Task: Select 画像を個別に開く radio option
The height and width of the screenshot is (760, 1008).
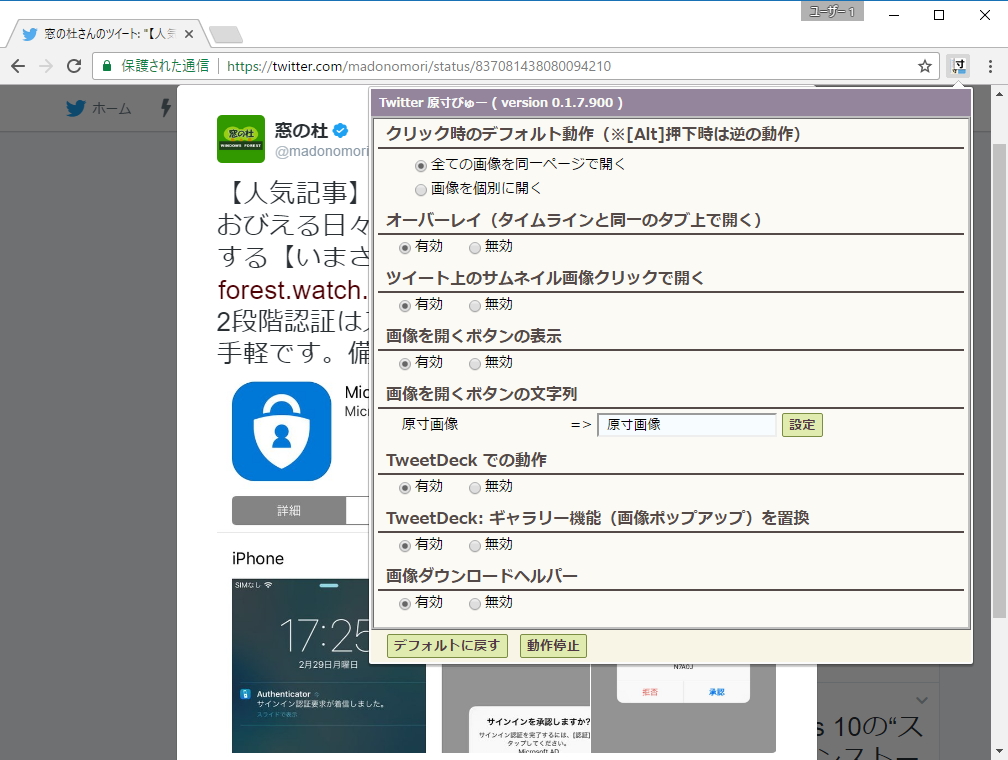Action: pos(420,187)
